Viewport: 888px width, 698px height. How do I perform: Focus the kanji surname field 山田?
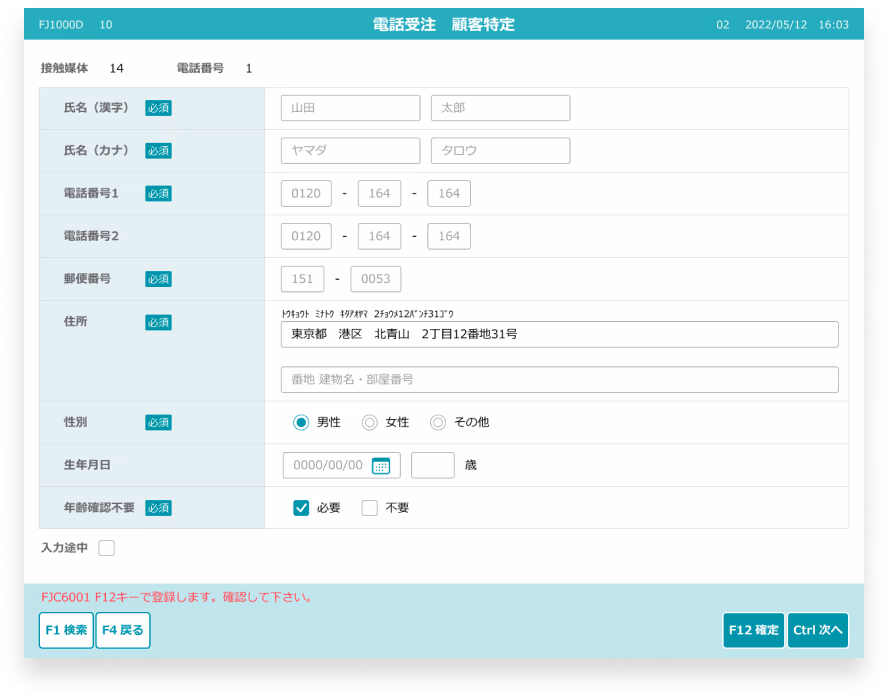coord(351,108)
